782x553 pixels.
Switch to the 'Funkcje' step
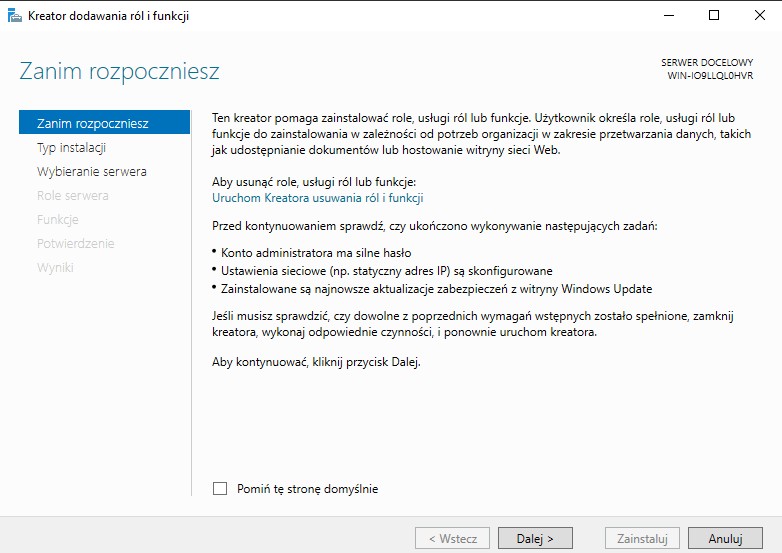[57, 219]
